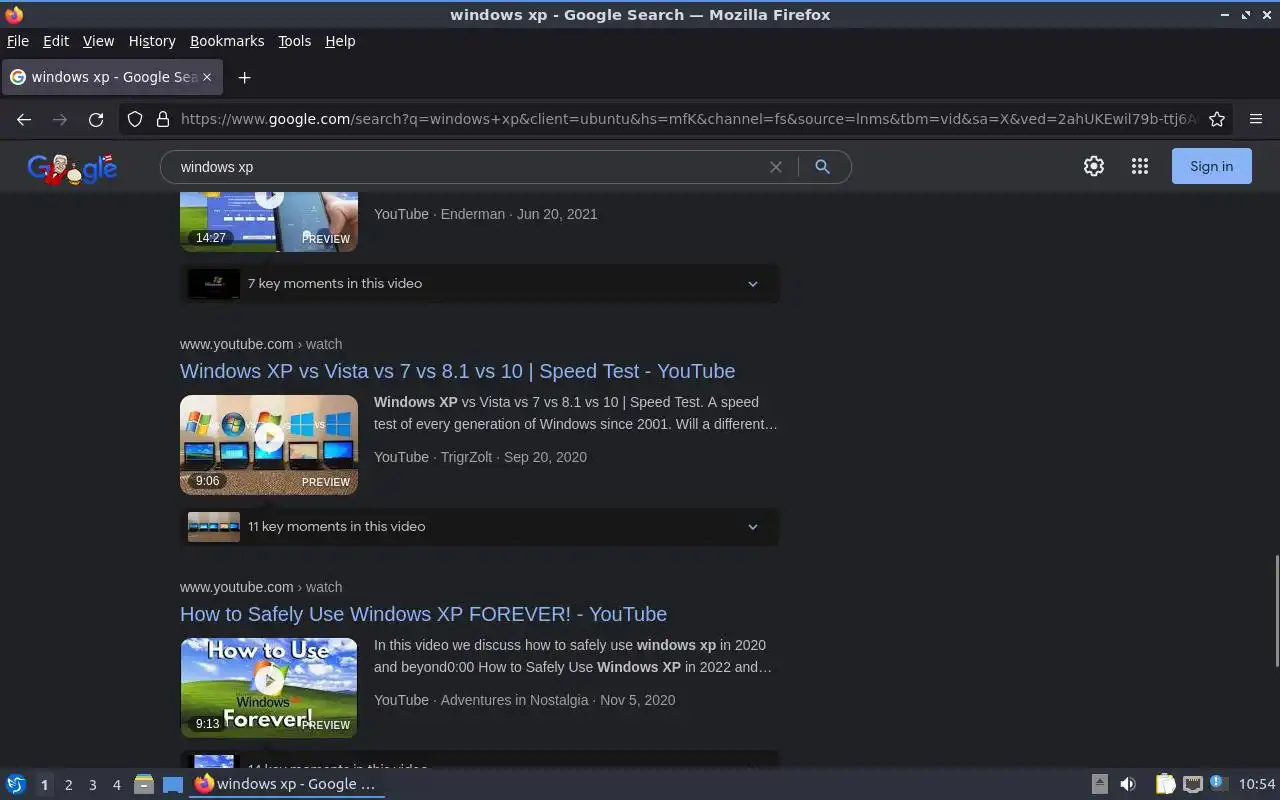Click the removable media tray icon
This screenshot has width=1280, height=800.
point(1099,784)
